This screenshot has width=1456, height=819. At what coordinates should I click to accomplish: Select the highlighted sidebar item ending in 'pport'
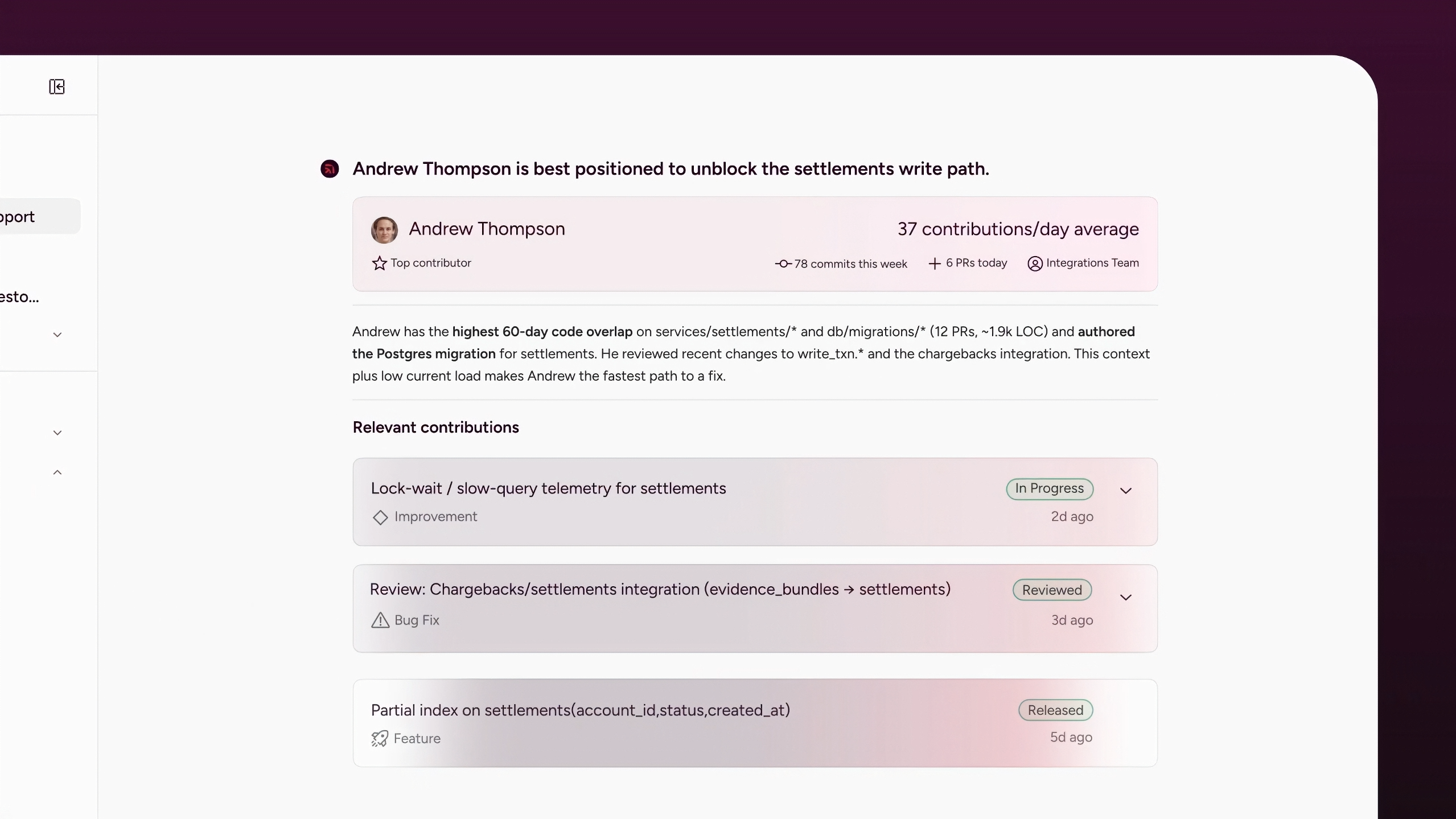coord(34,216)
